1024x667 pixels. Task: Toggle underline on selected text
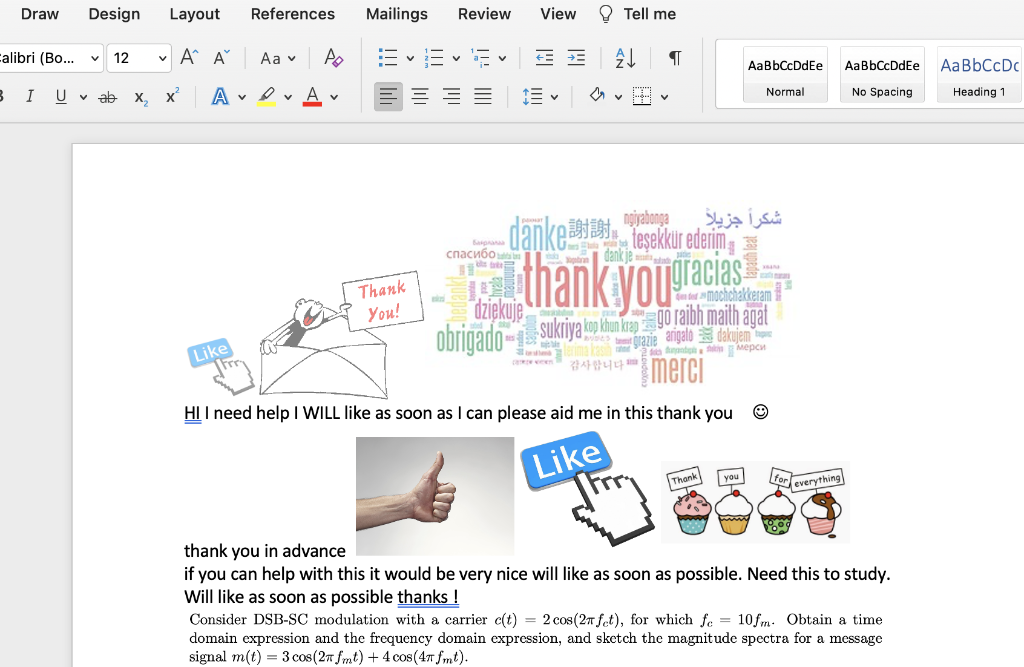[x=60, y=96]
